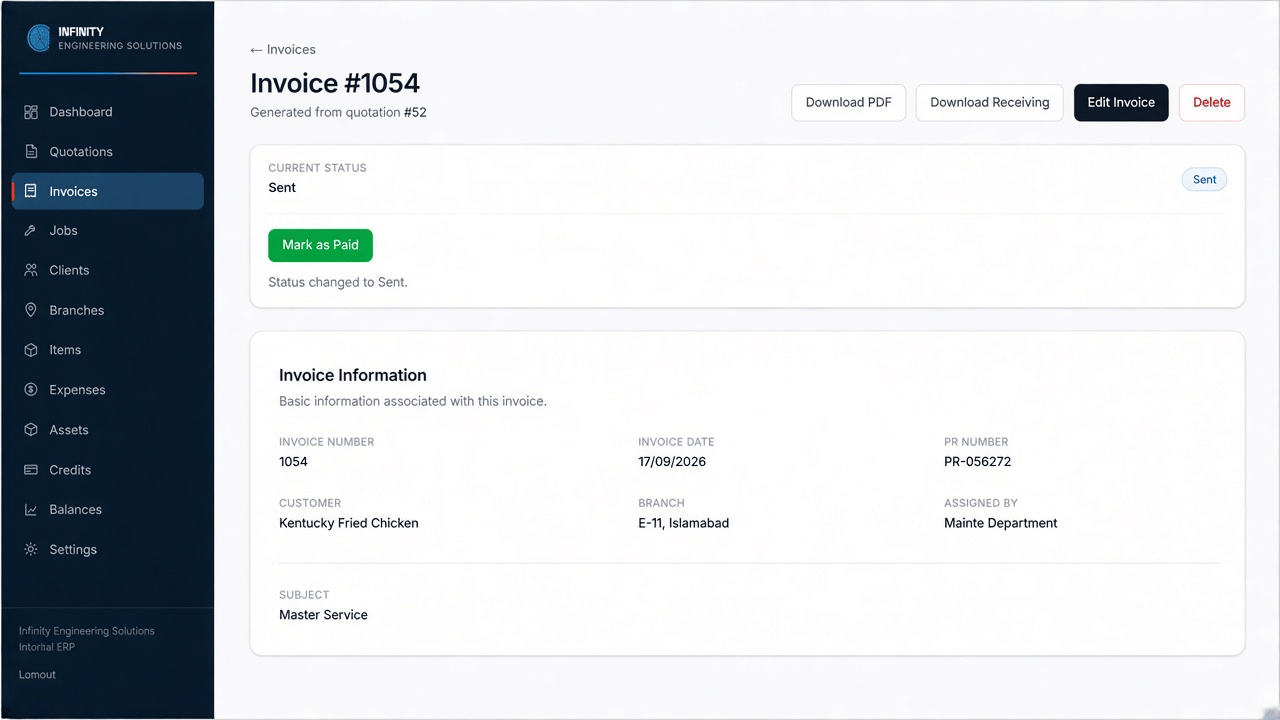
Task: Click the 'Status changed to Sent.' message
Action: point(338,283)
